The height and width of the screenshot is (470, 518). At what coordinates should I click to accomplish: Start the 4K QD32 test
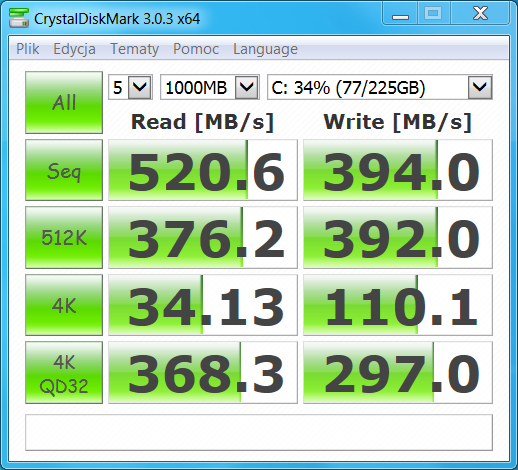pos(64,373)
